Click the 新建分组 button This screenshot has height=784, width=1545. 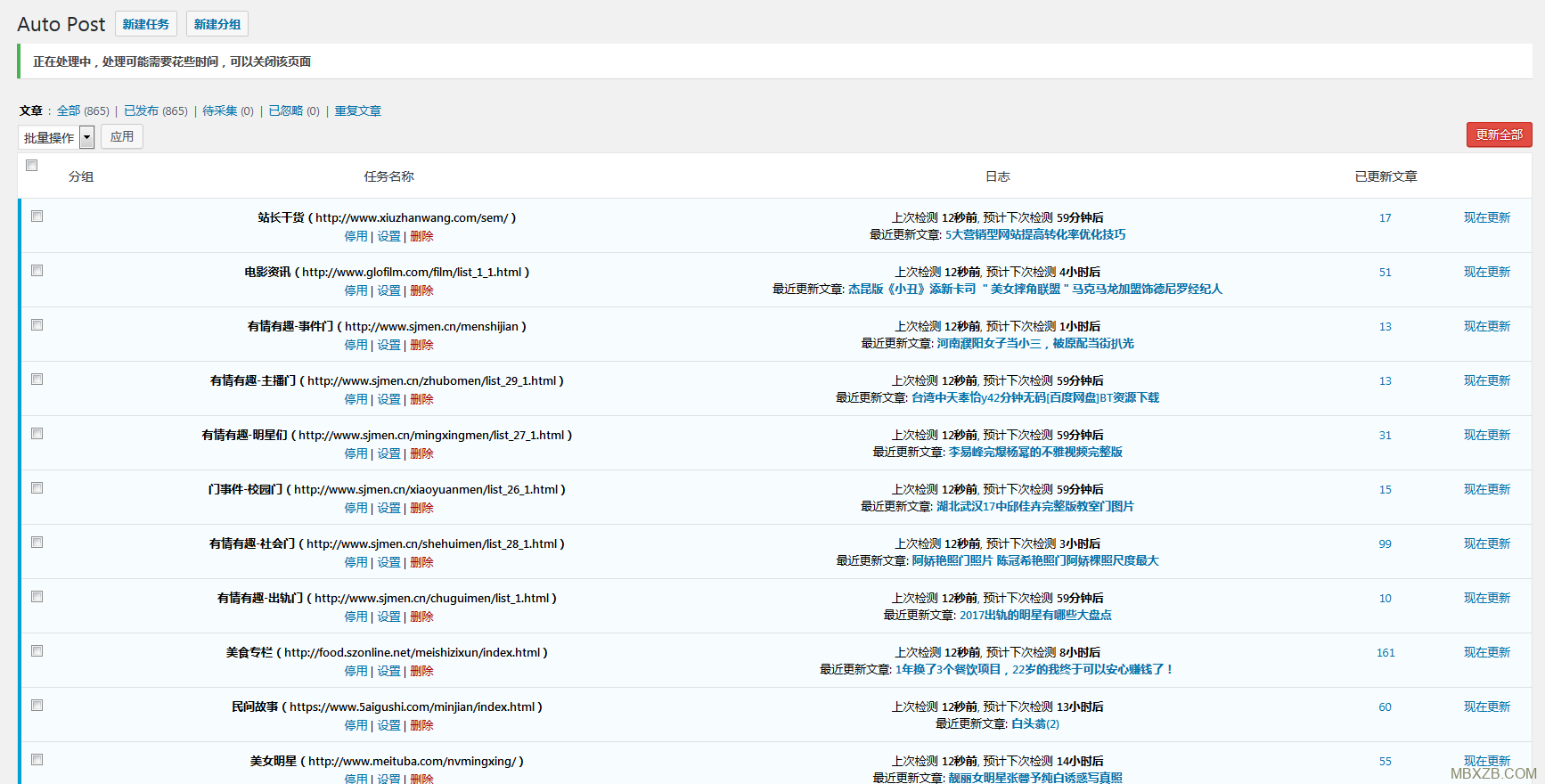[x=217, y=24]
